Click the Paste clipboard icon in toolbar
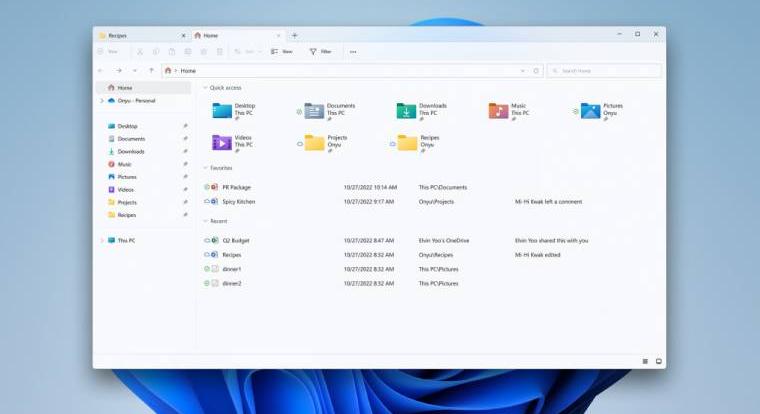The height and width of the screenshot is (414, 760). [172, 51]
